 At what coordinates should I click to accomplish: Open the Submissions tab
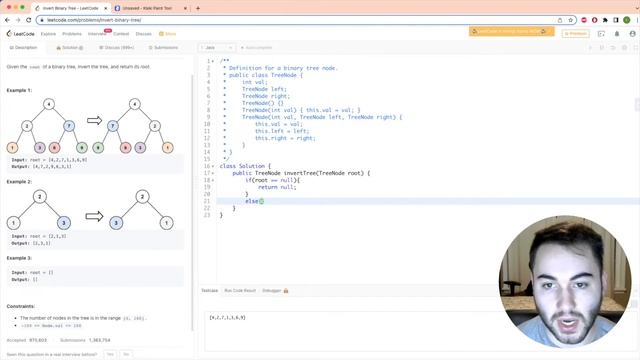[x=163, y=48]
